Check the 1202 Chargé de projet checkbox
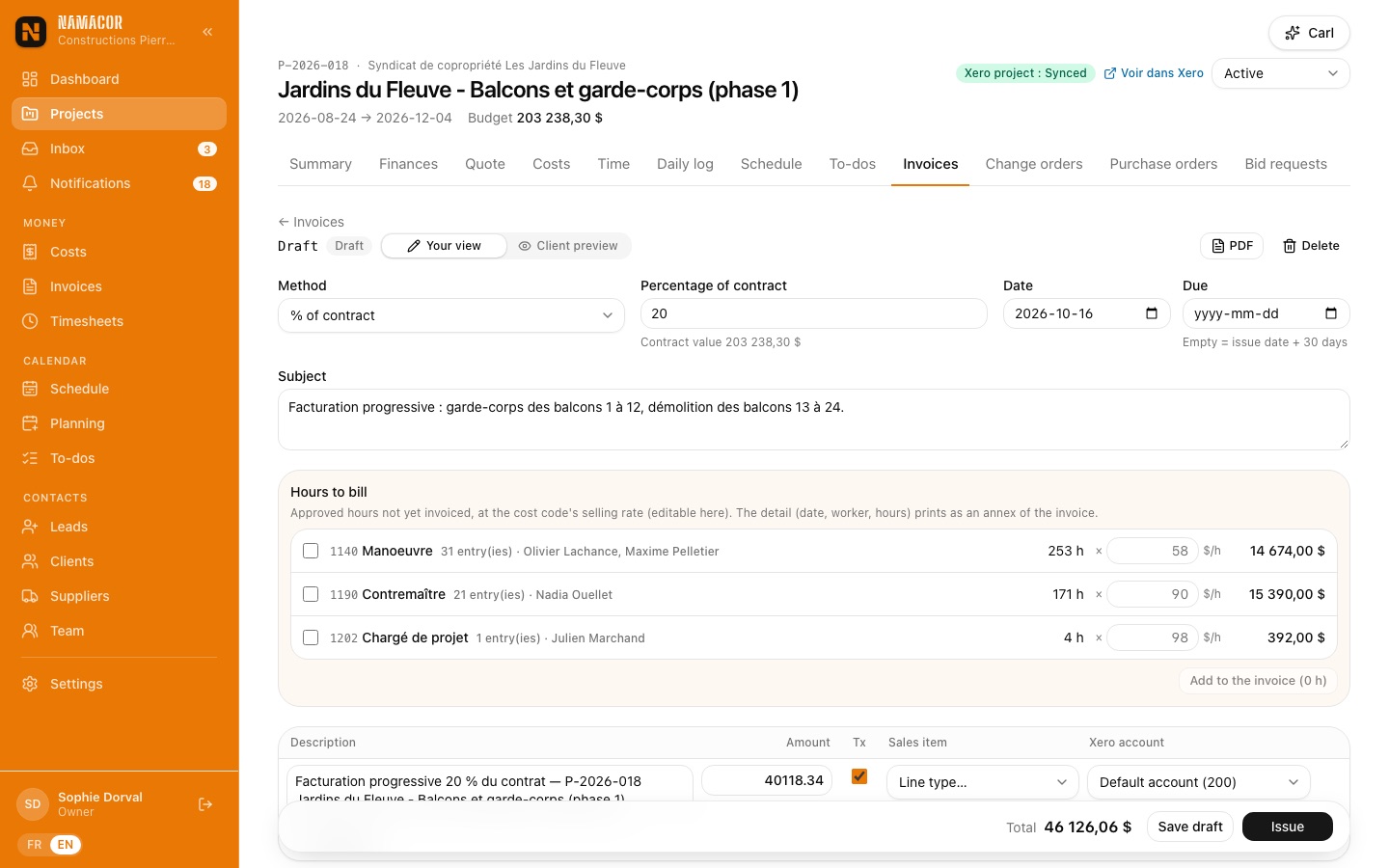1389x868 pixels. pyautogui.click(x=311, y=637)
